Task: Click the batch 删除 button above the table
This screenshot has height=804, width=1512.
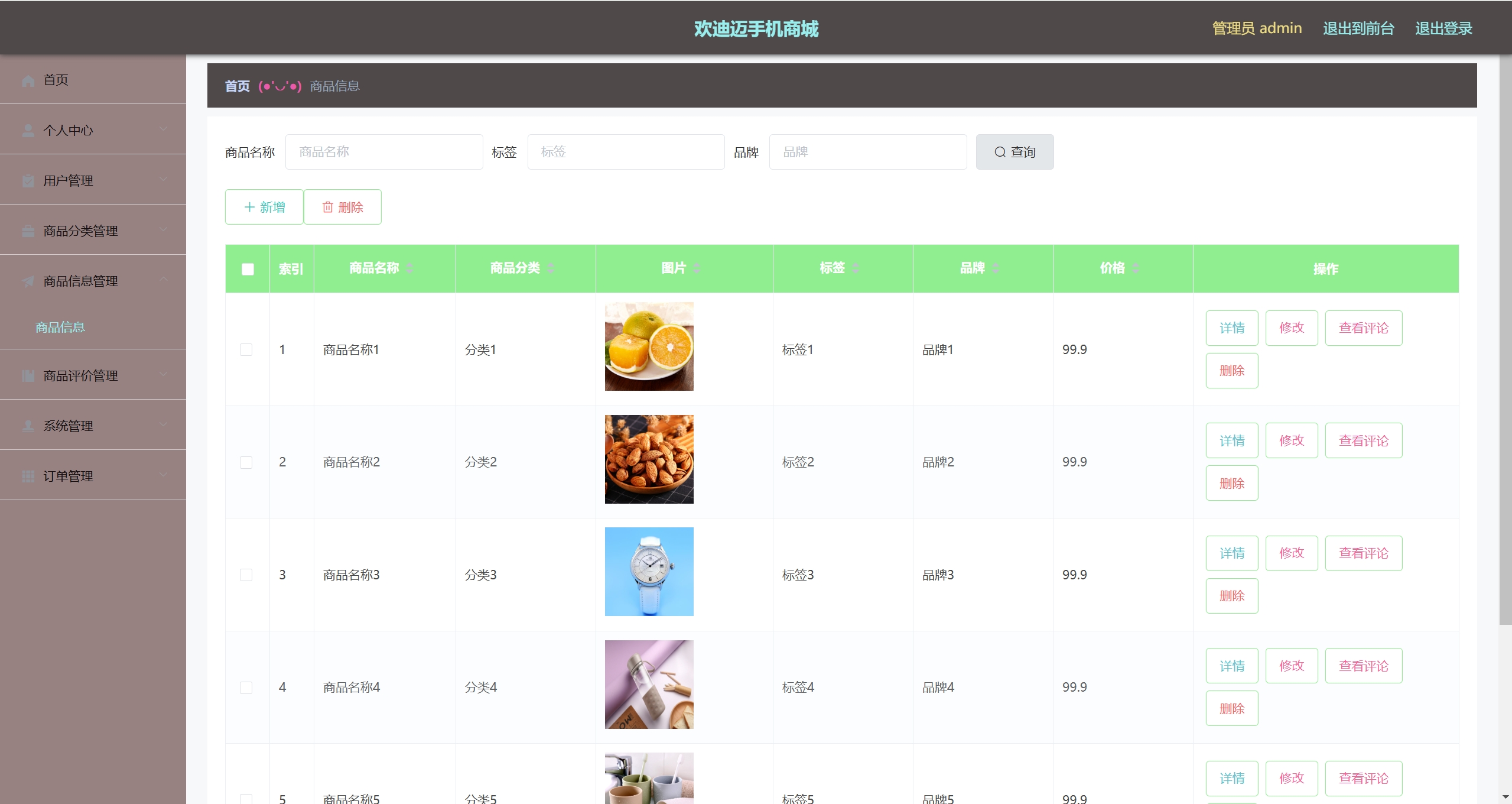Action: pos(343,207)
